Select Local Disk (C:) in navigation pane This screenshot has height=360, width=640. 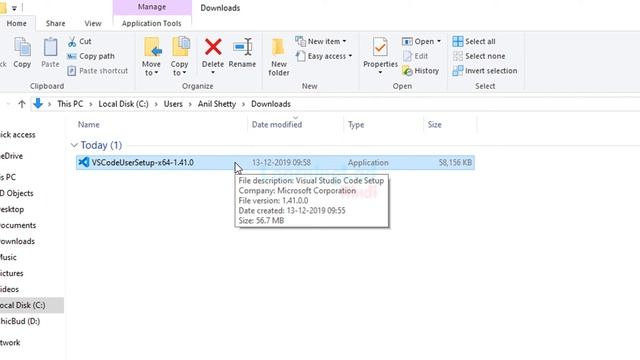(31, 305)
